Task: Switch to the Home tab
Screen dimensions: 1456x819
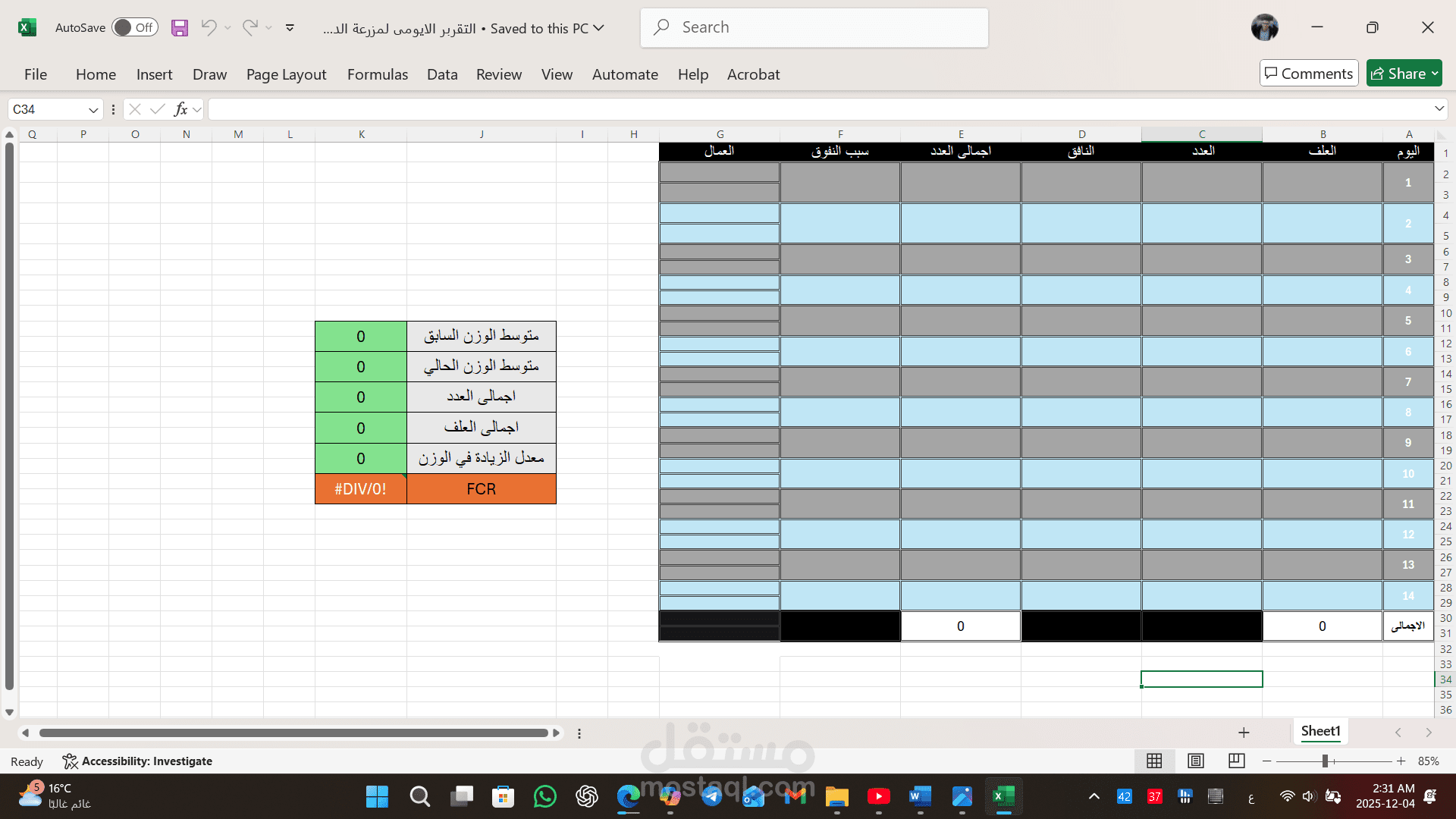Action: pos(96,74)
